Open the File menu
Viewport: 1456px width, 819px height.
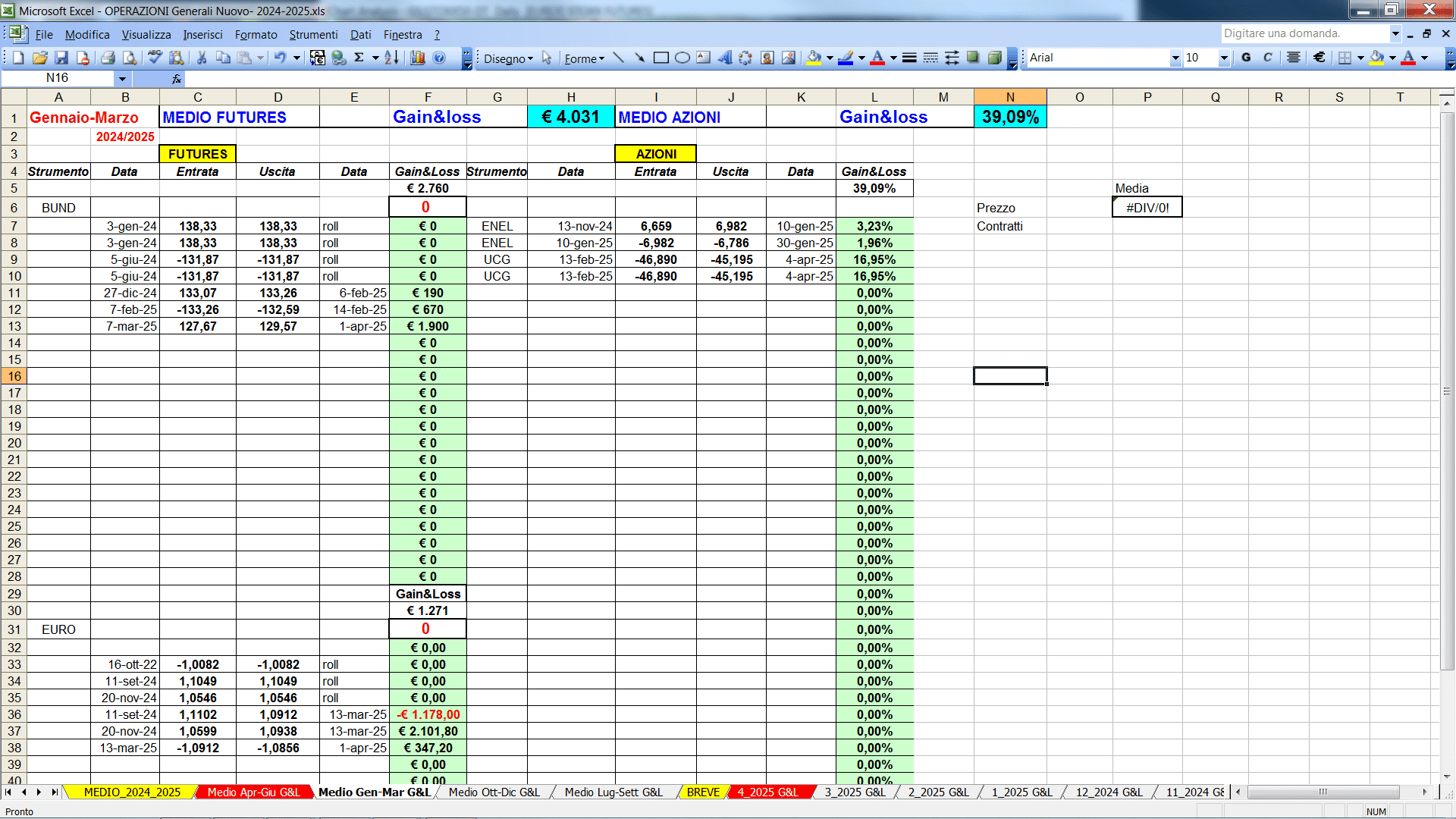coord(44,35)
